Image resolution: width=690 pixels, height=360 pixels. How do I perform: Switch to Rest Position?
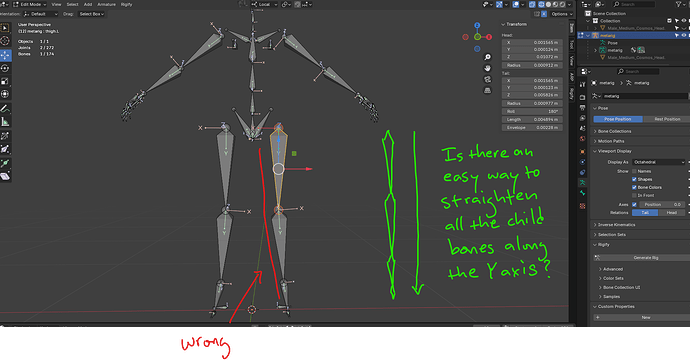tap(666, 119)
